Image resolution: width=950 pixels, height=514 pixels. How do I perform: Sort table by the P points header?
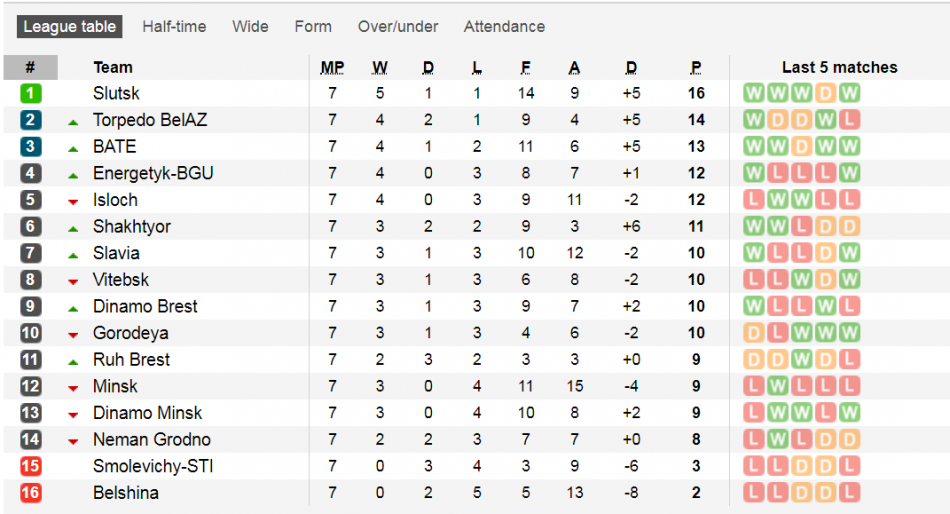click(x=696, y=68)
